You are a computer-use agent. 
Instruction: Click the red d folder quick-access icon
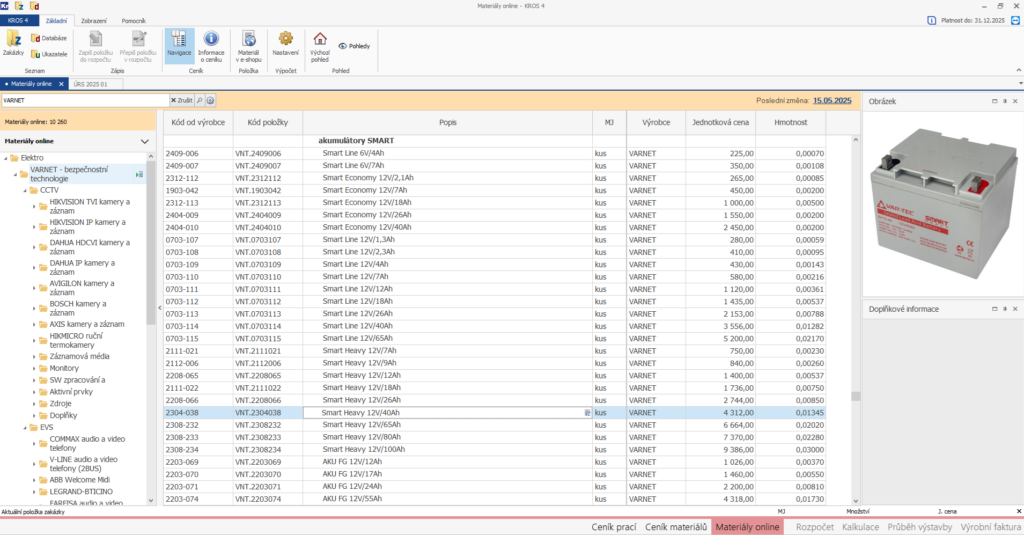pyautogui.click(x=35, y=6)
